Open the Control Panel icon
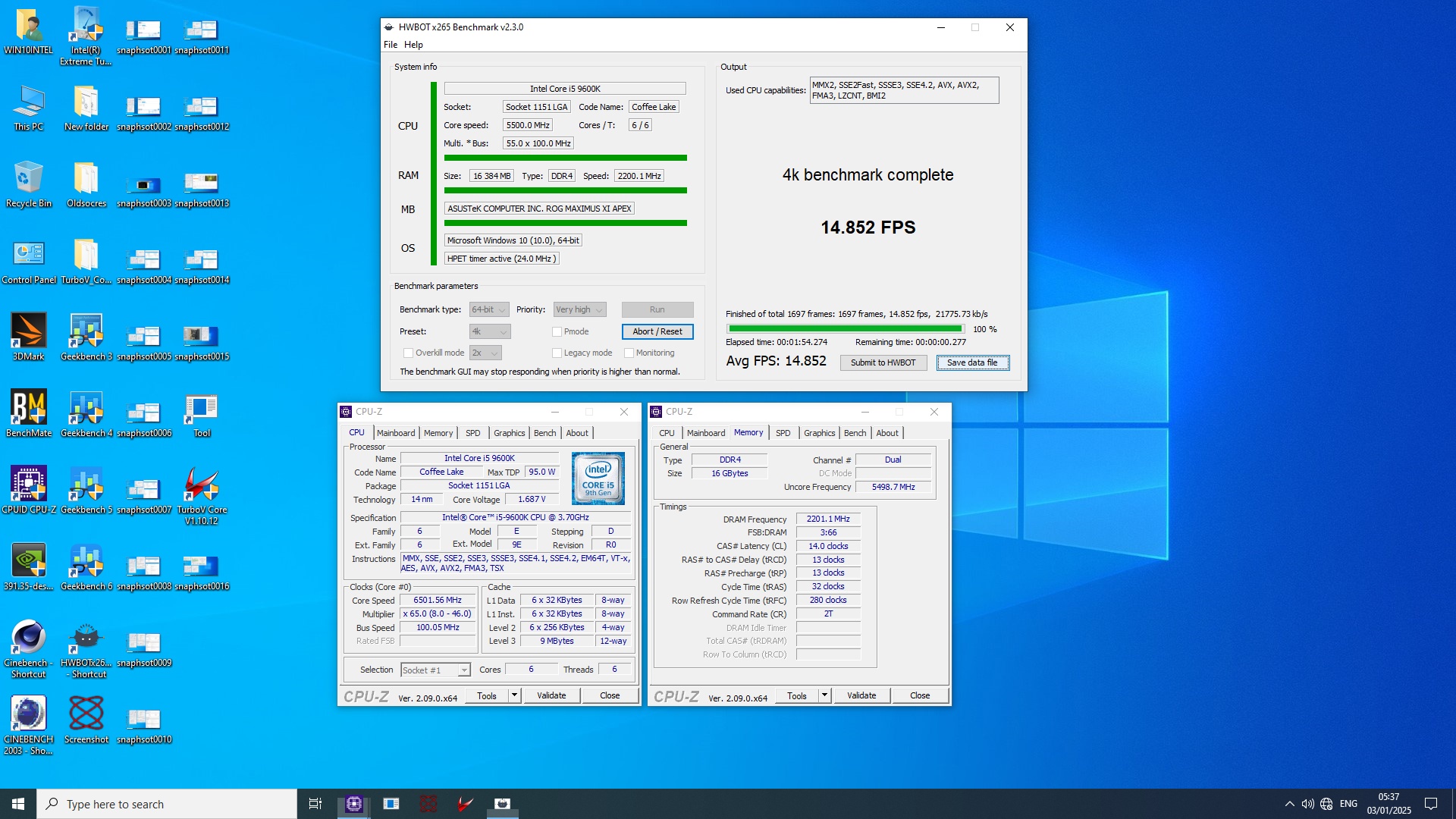The height and width of the screenshot is (819, 1456). pyautogui.click(x=29, y=262)
